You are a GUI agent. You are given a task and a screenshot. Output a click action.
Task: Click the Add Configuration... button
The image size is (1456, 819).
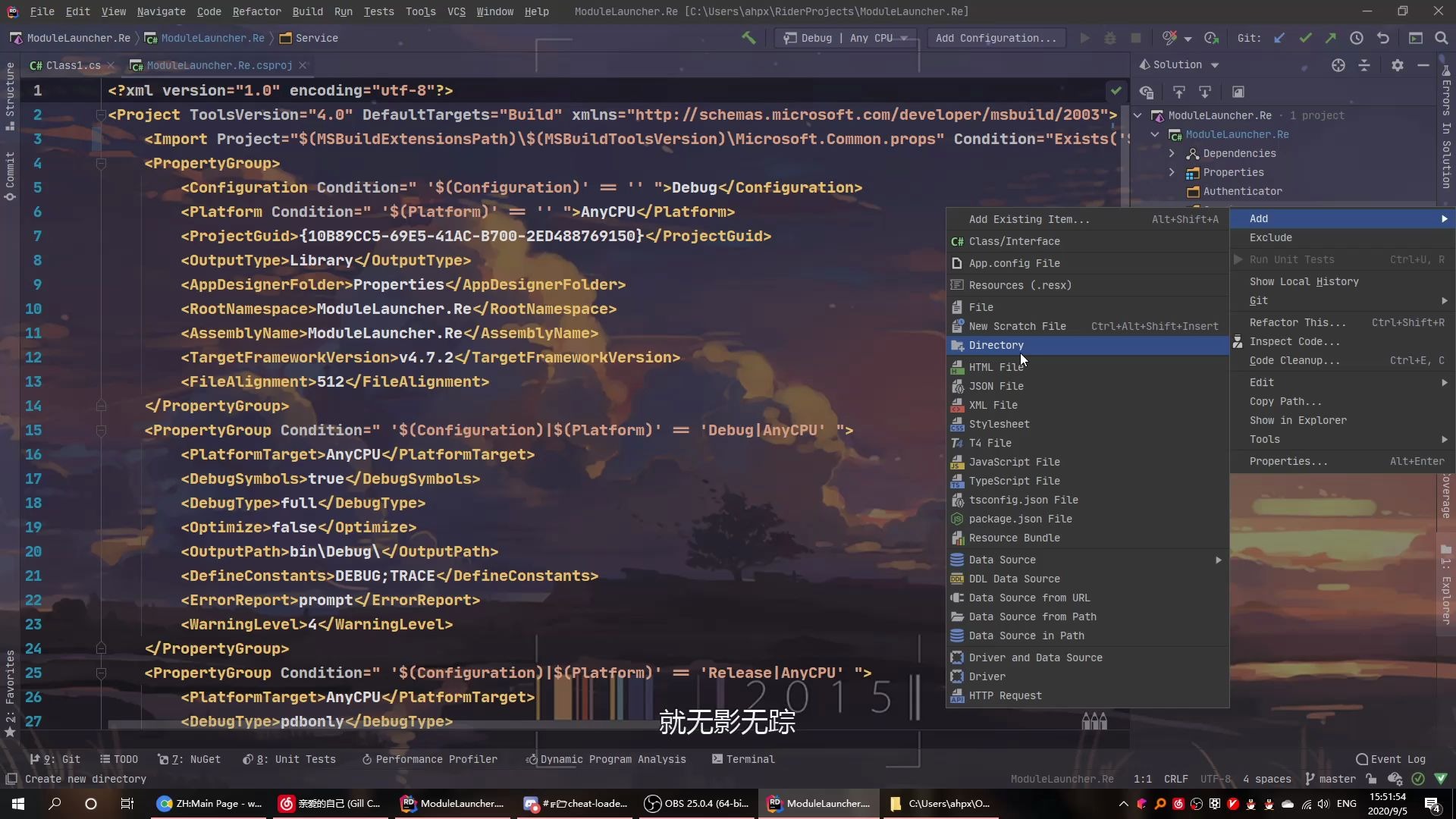995,38
